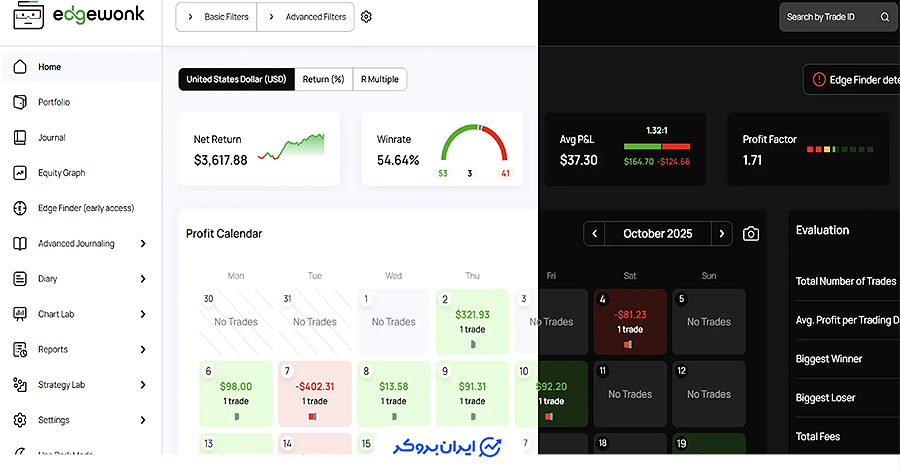This screenshot has height=471, width=900.
Task: Click Avg. Profit per Trading Day row
Action: pos(847,320)
